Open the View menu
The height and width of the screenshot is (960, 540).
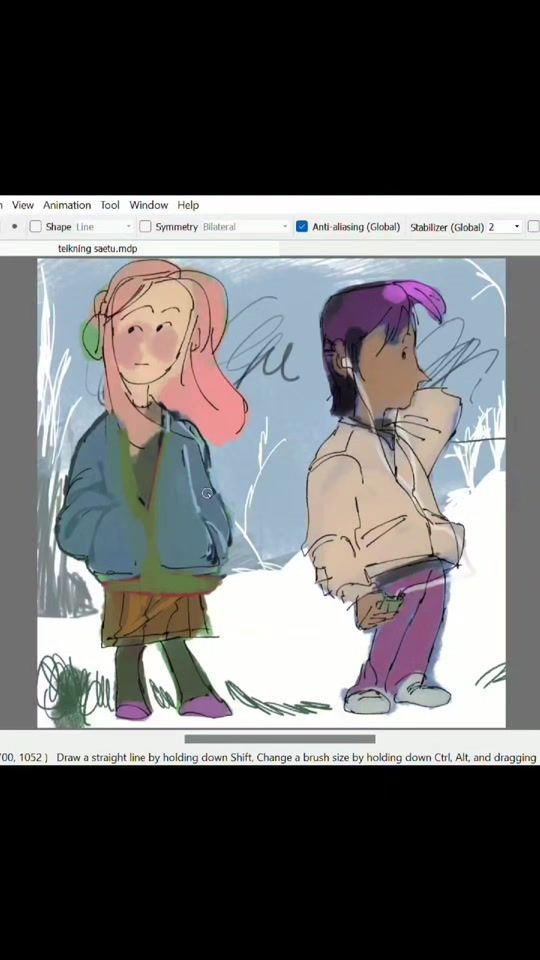point(23,205)
